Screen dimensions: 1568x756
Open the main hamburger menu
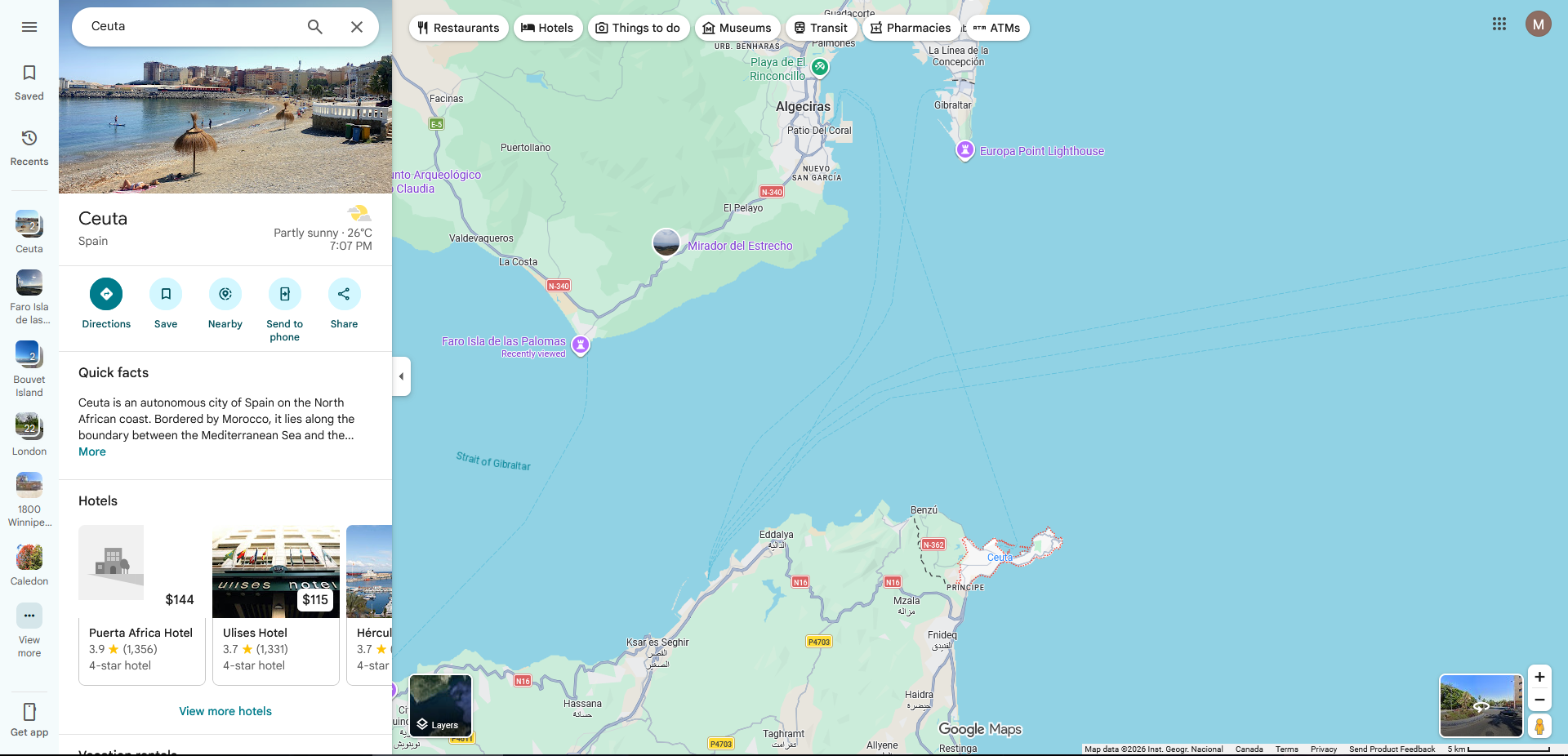(x=29, y=27)
